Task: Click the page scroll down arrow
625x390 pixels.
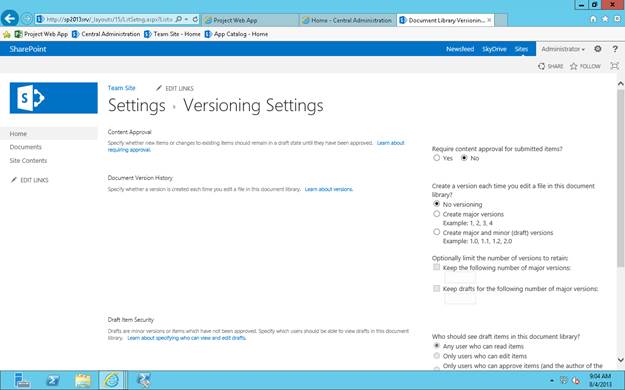Action: coord(620,360)
